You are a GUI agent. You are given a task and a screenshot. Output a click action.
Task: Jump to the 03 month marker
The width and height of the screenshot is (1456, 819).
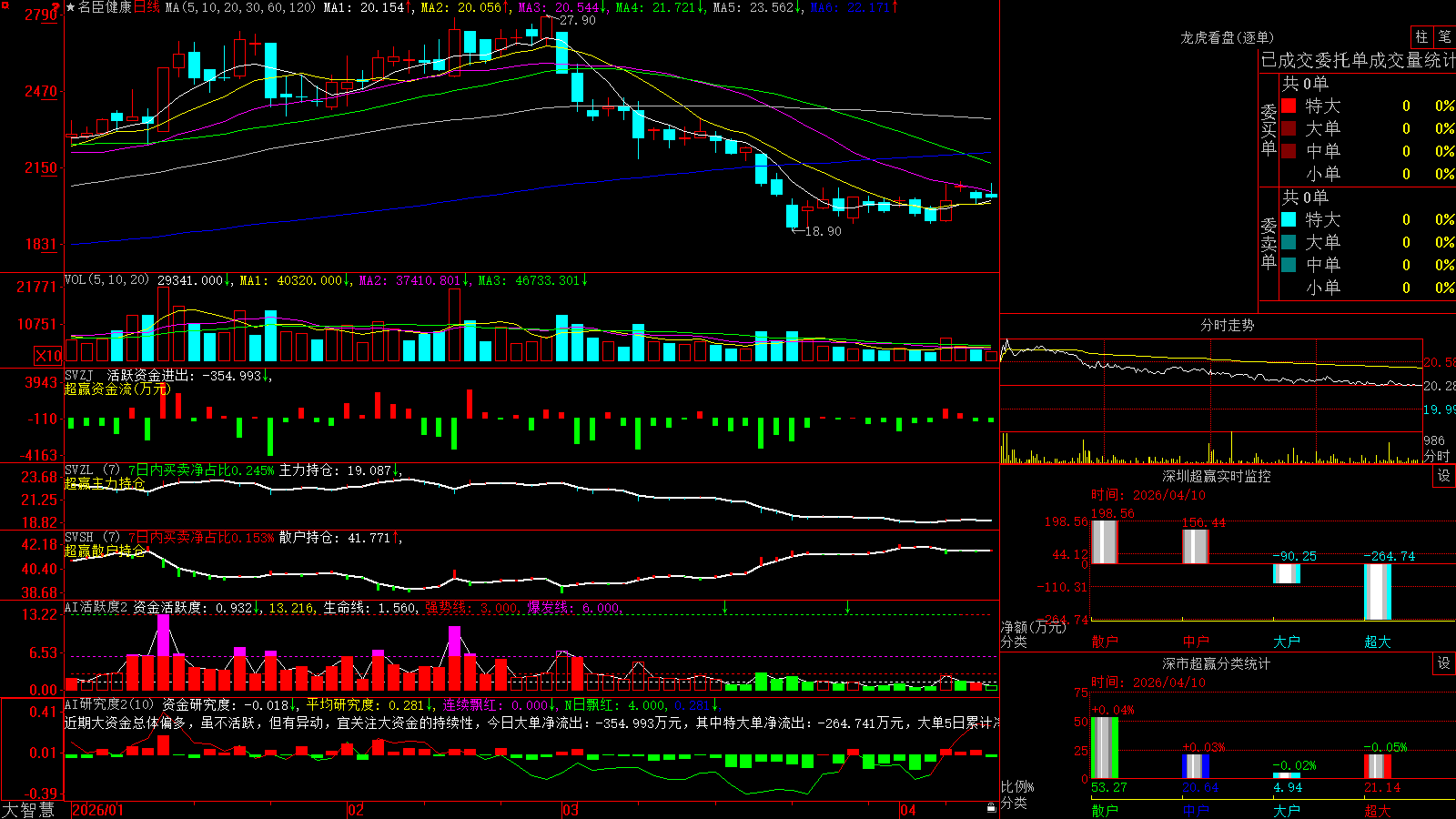(571, 810)
